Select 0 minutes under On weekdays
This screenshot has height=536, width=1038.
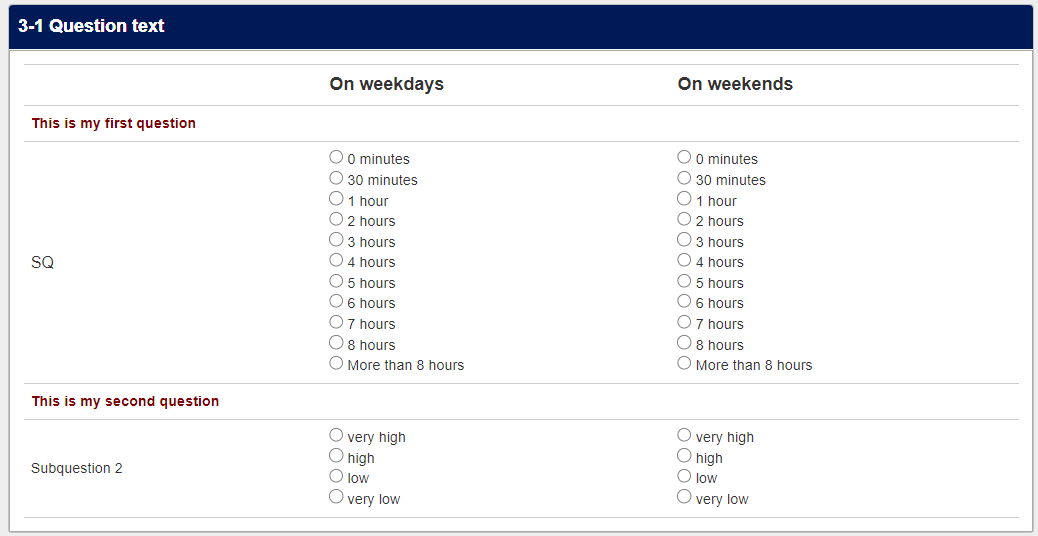click(336, 157)
